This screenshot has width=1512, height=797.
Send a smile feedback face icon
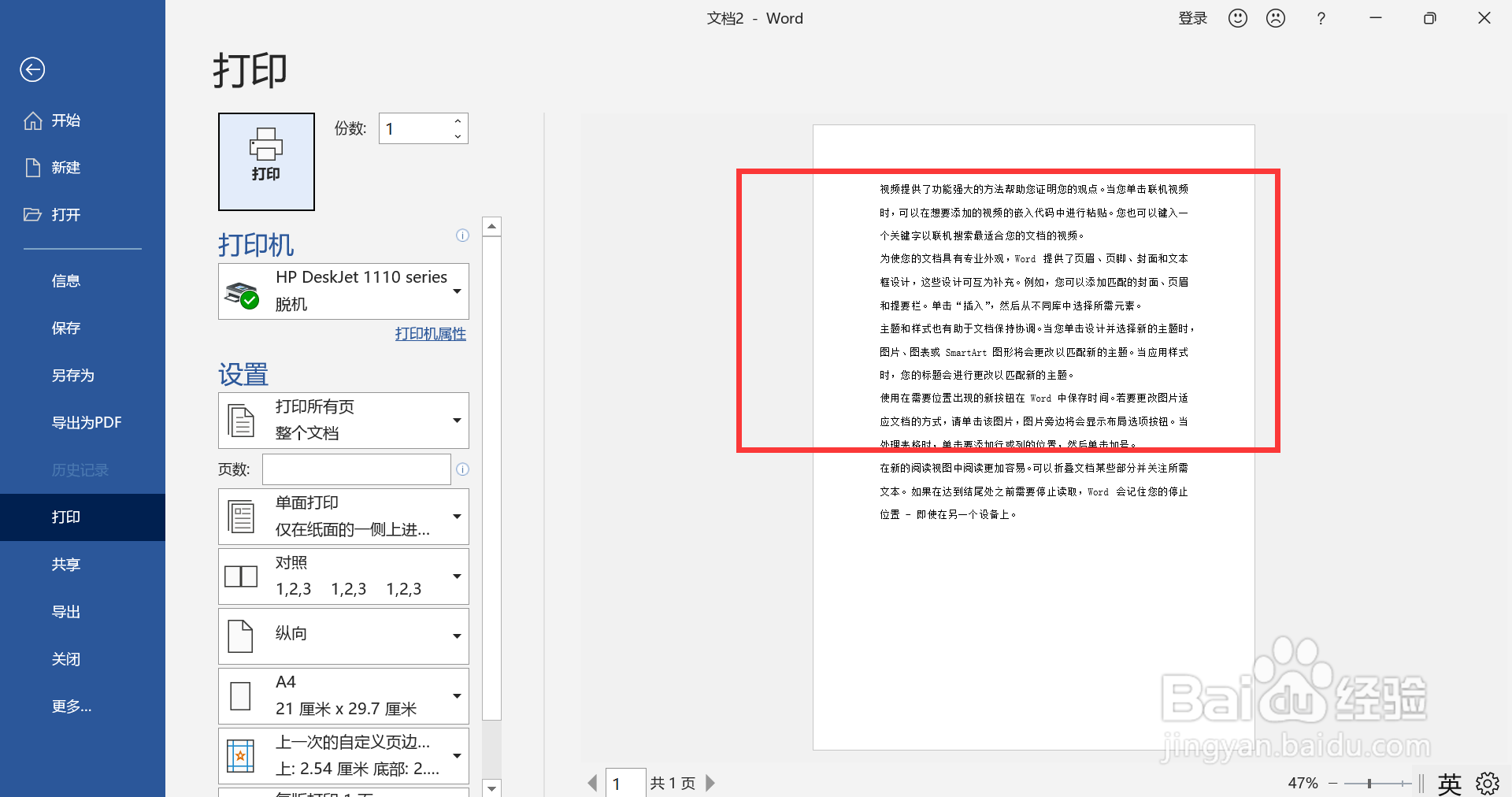pyautogui.click(x=1238, y=18)
